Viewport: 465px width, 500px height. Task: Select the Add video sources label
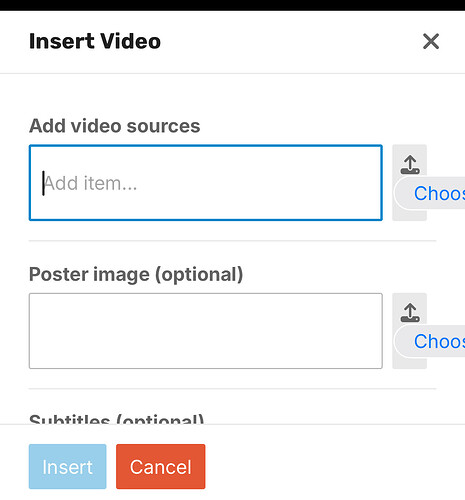(115, 126)
